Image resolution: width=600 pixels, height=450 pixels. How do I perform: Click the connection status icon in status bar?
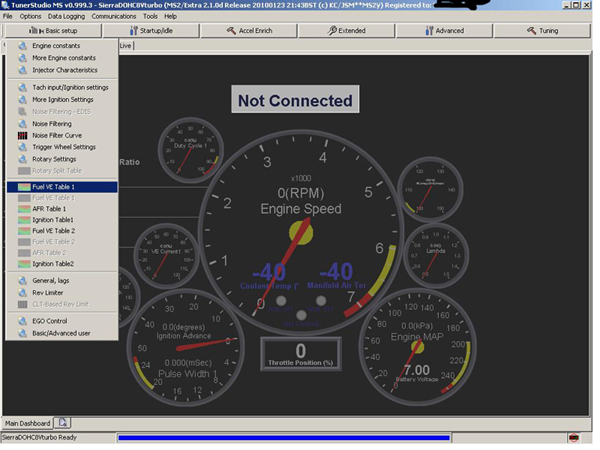(574, 438)
